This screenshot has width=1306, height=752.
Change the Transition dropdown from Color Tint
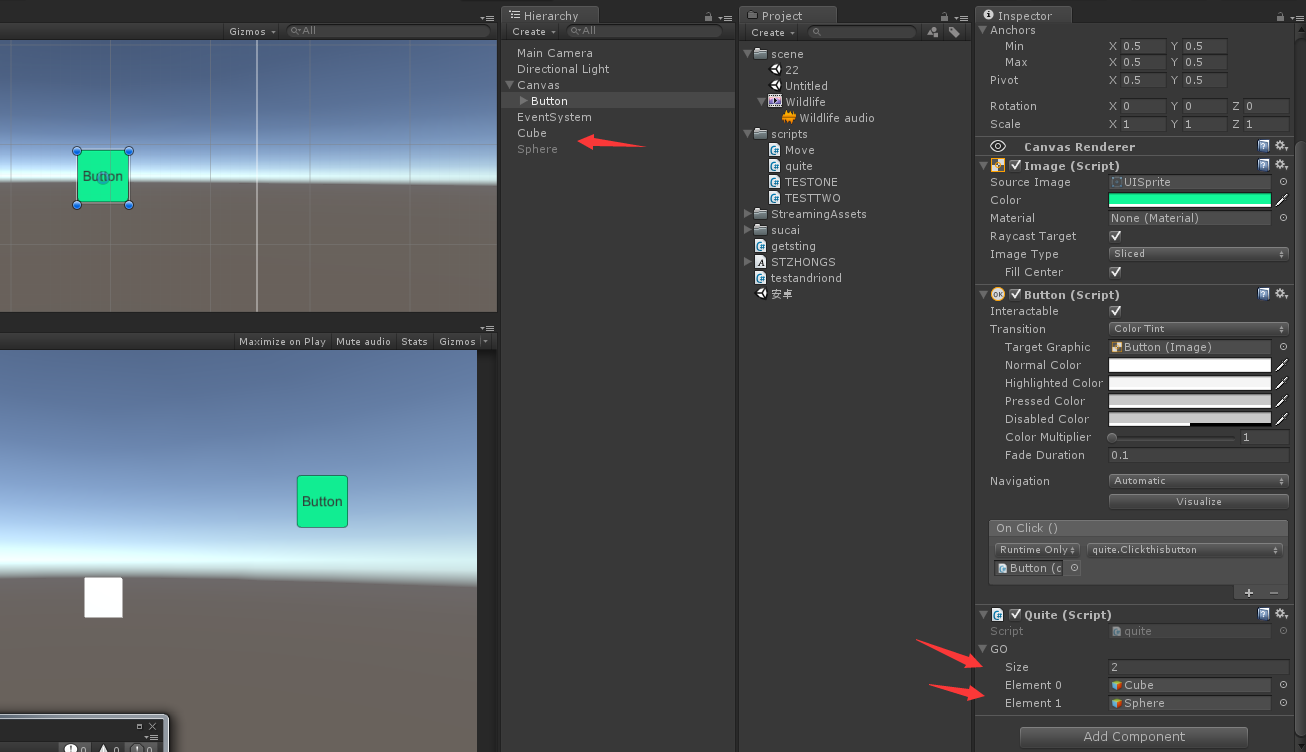click(x=1198, y=328)
